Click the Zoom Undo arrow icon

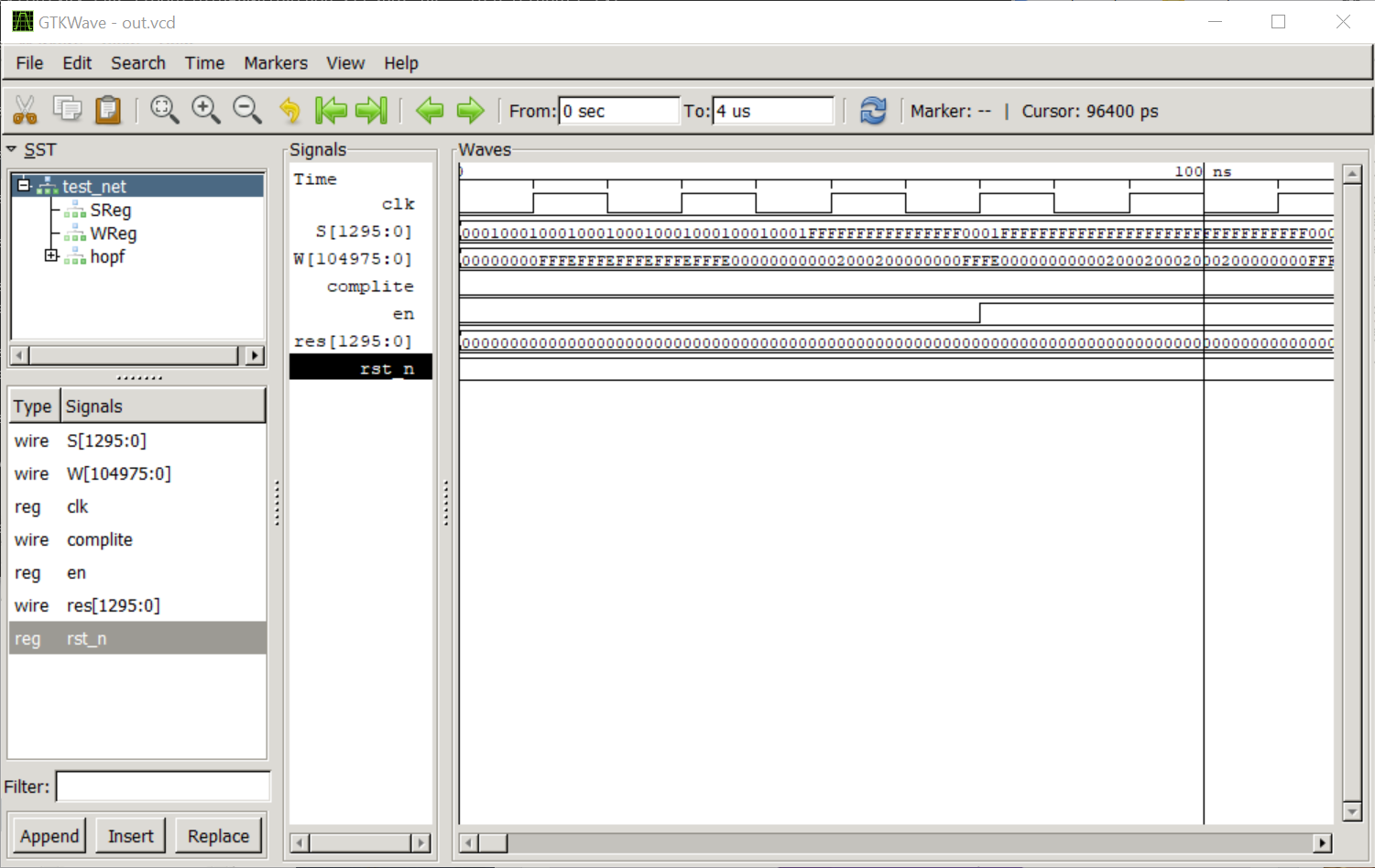click(x=289, y=110)
